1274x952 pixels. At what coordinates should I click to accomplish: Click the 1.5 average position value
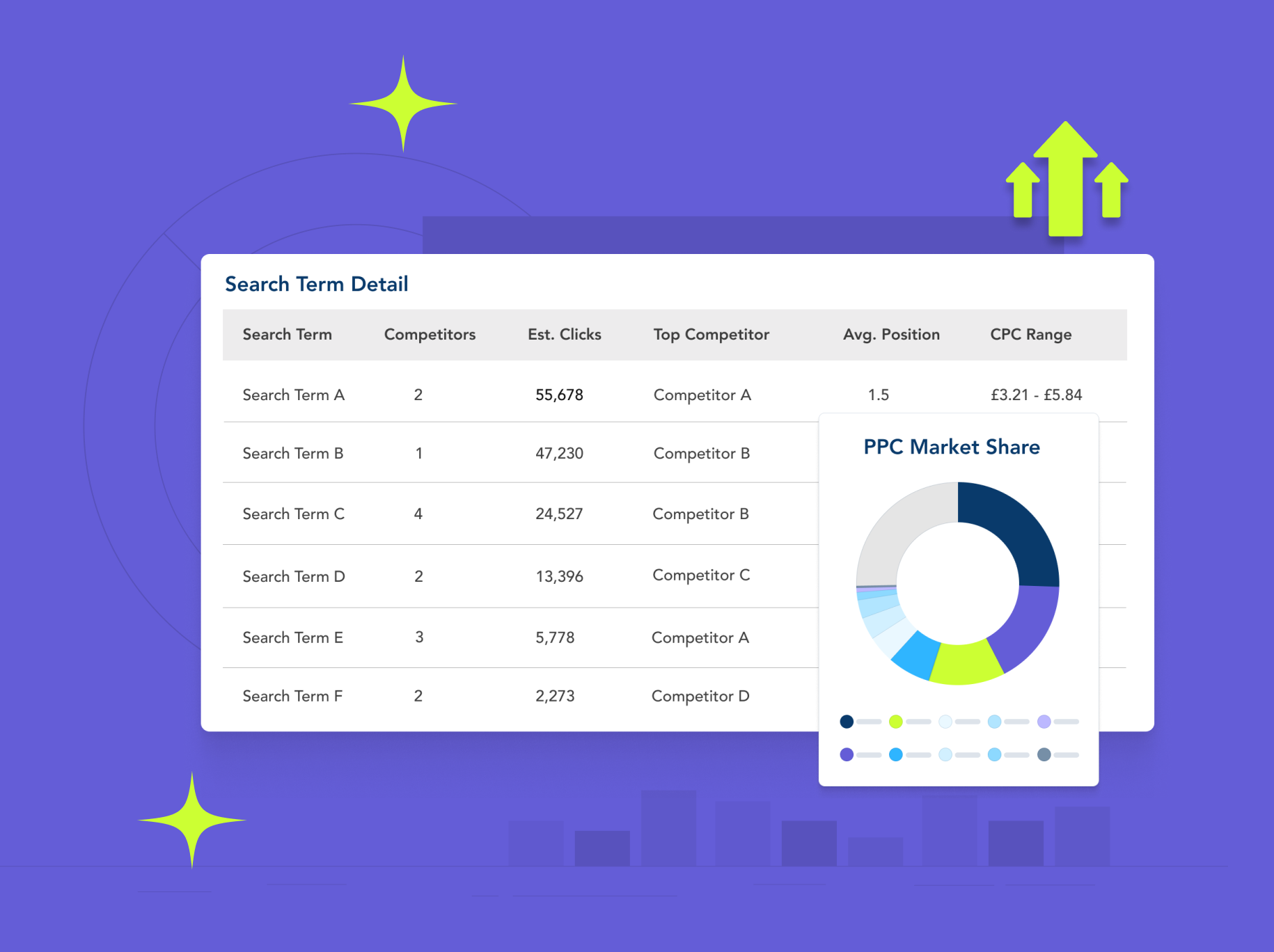[x=878, y=395]
